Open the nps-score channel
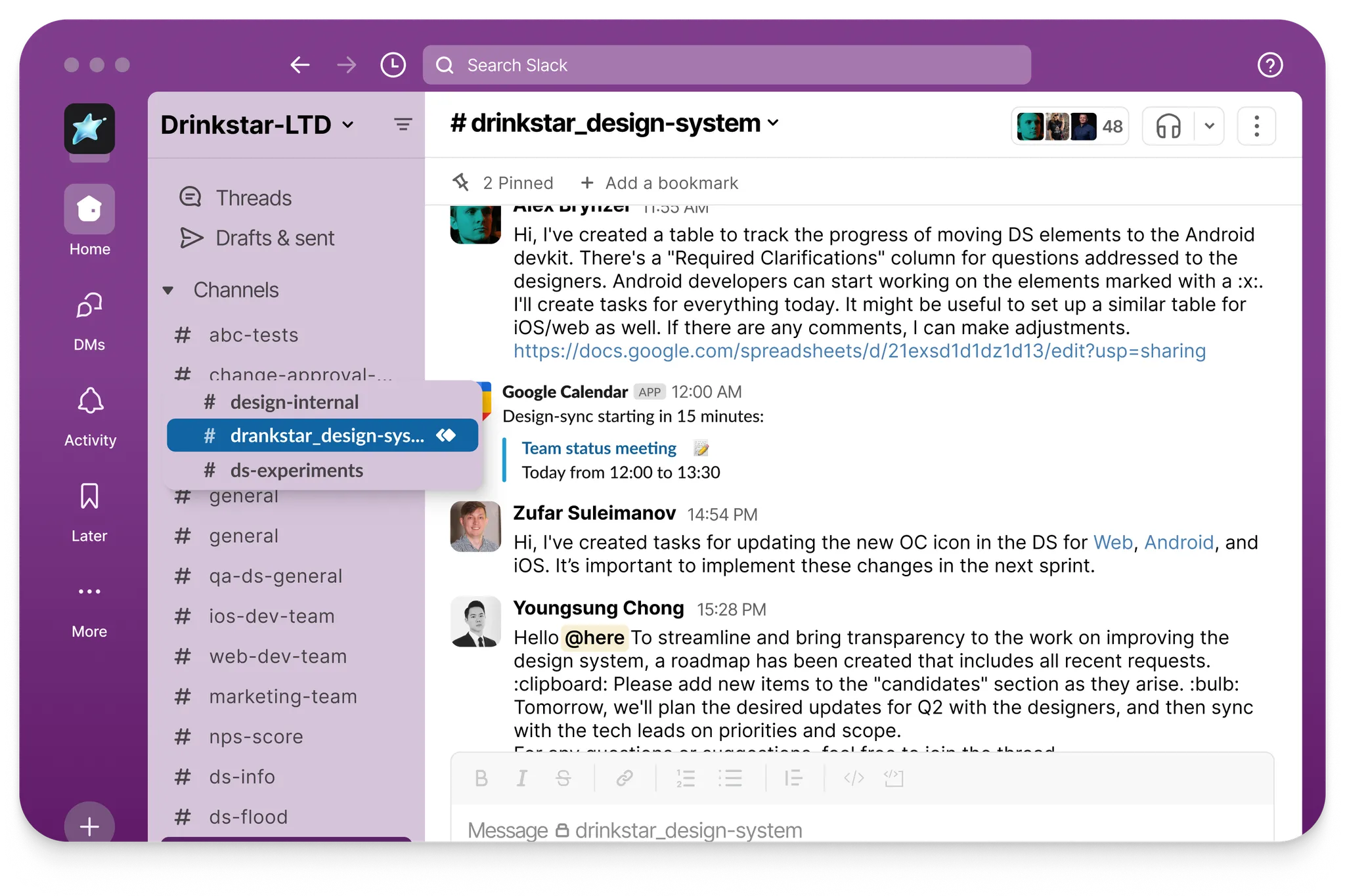Screen dimensions: 1345x896 [x=238, y=736]
